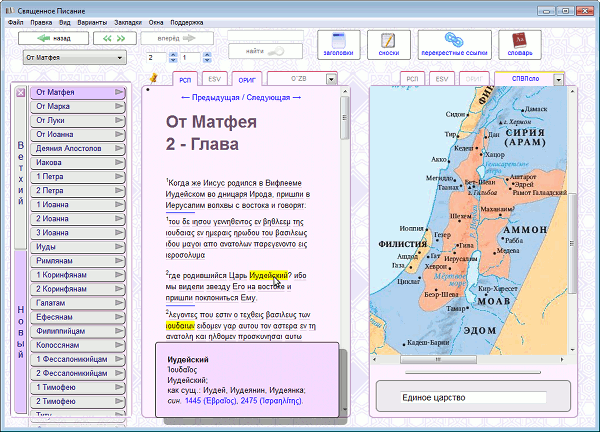
Task: Click the Единое царство map caption field
Action: tap(472, 398)
